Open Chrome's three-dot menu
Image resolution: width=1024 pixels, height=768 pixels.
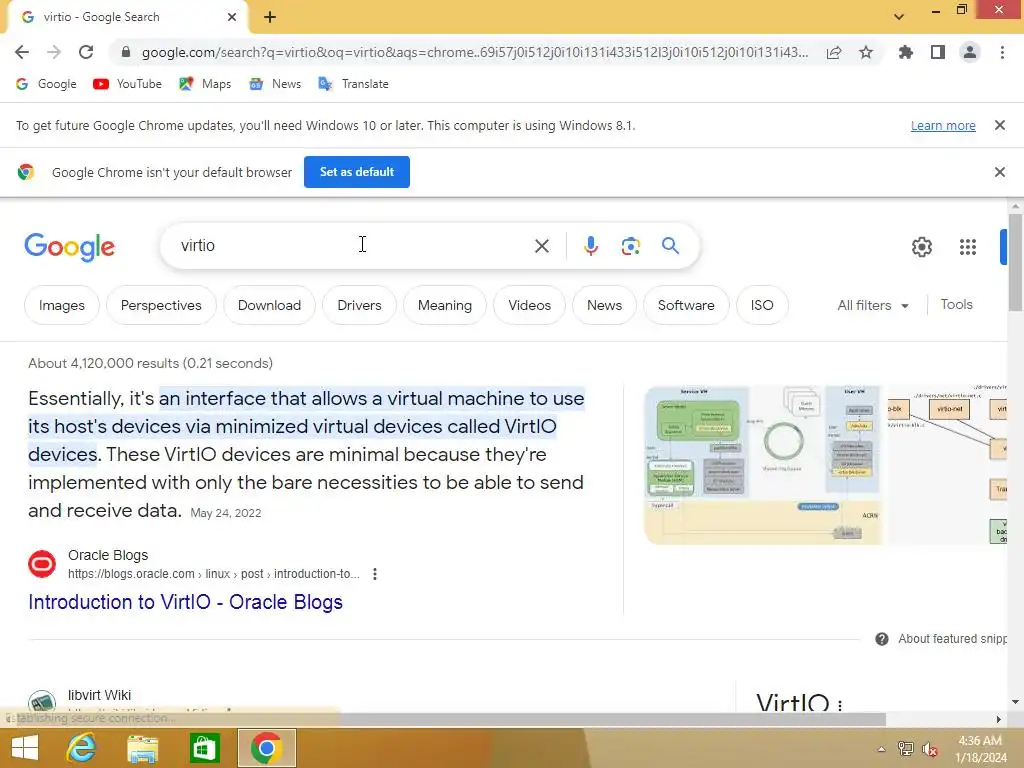1002,52
